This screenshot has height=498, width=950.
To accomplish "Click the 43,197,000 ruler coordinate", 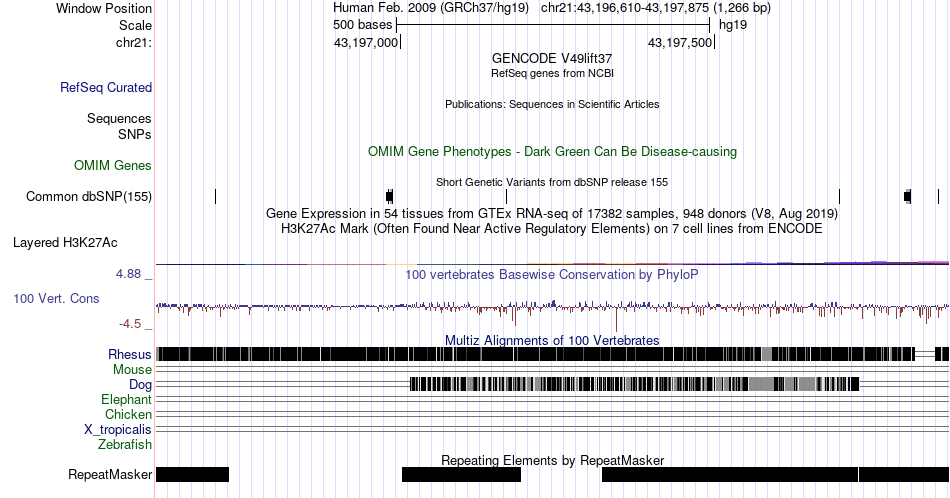I will pyautogui.click(x=366, y=42).
